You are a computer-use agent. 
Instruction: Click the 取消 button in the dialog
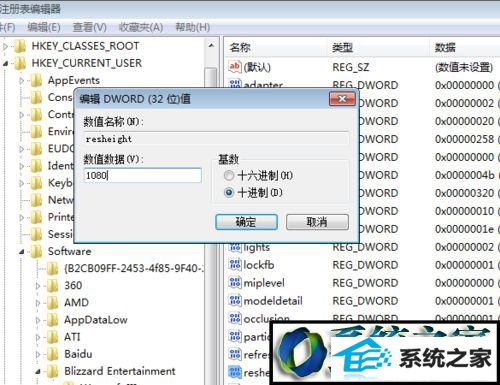pyautogui.click(x=317, y=222)
